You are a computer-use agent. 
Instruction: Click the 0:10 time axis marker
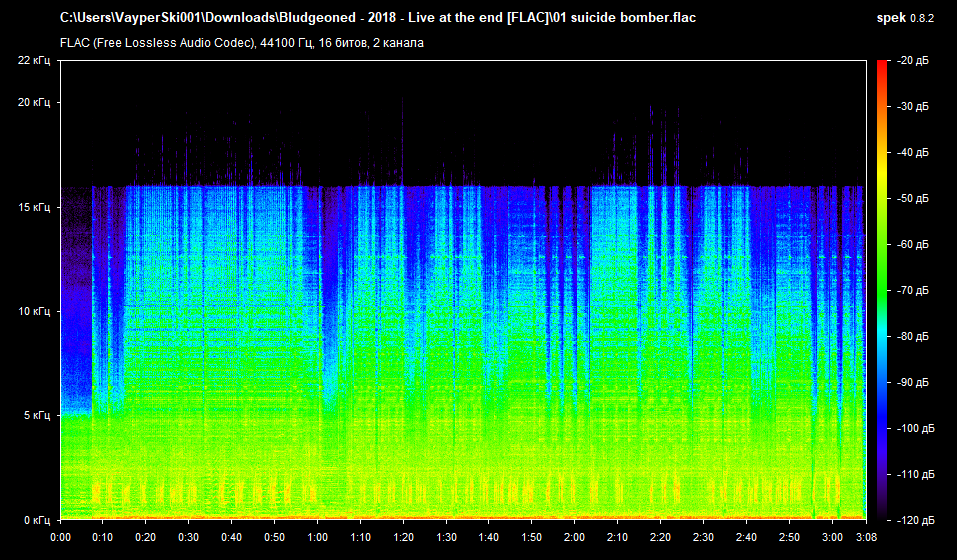tap(103, 537)
